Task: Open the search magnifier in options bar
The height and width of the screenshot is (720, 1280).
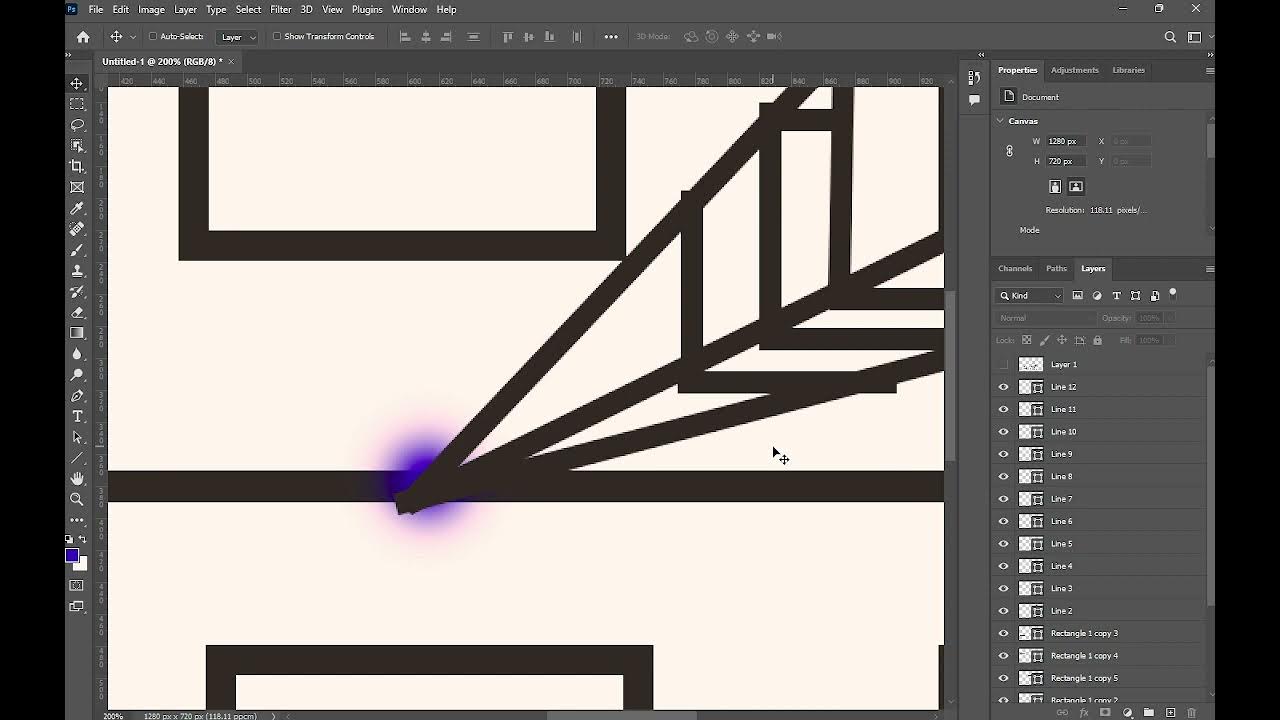Action: click(1170, 37)
